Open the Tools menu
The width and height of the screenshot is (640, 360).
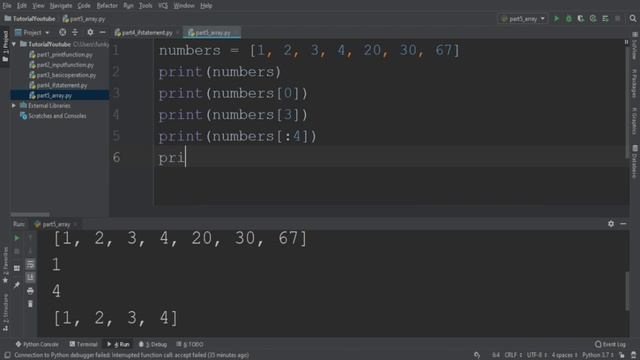point(145,6)
